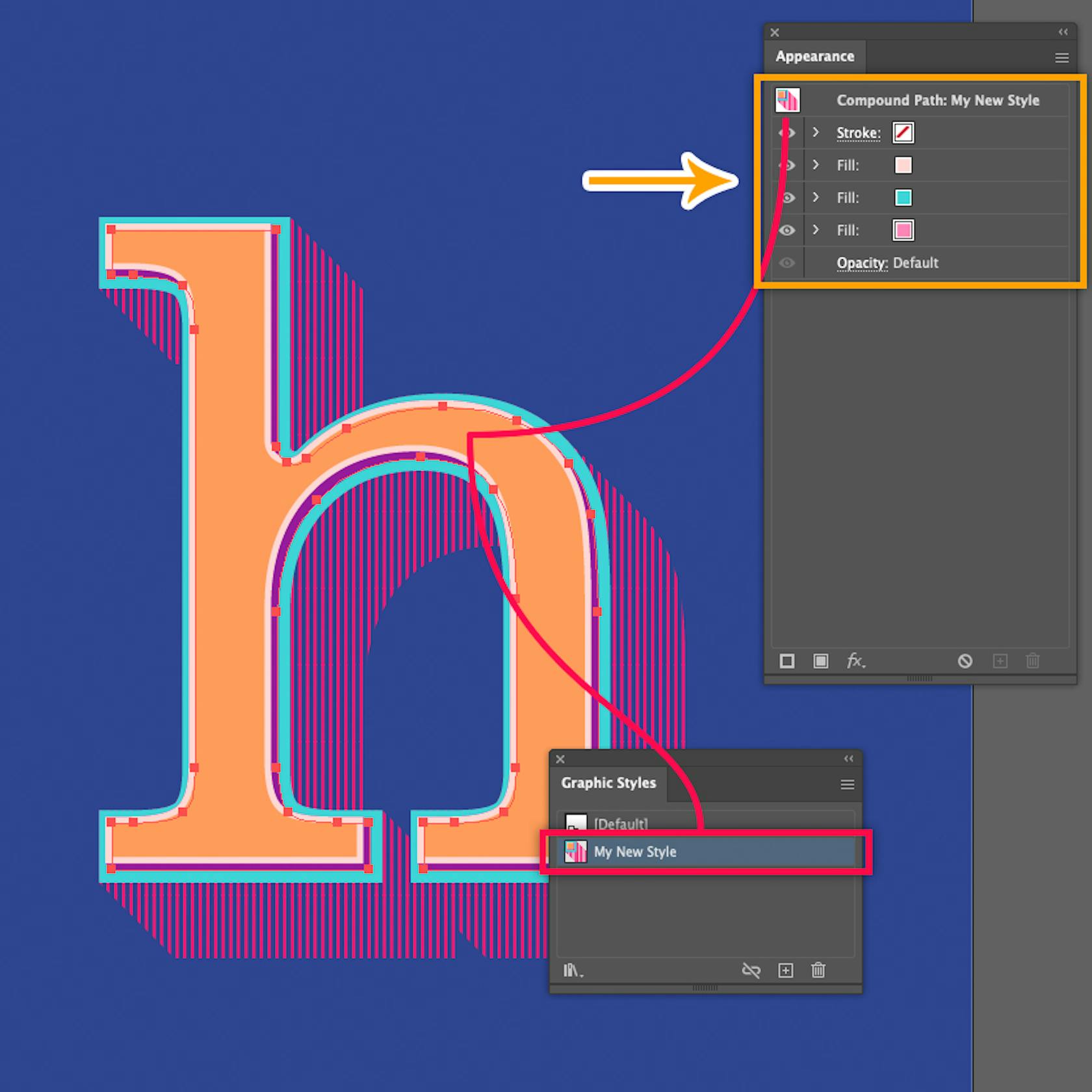The height and width of the screenshot is (1092, 1092).
Task: Toggle the Opacity row visibility eye
Action: click(x=787, y=263)
